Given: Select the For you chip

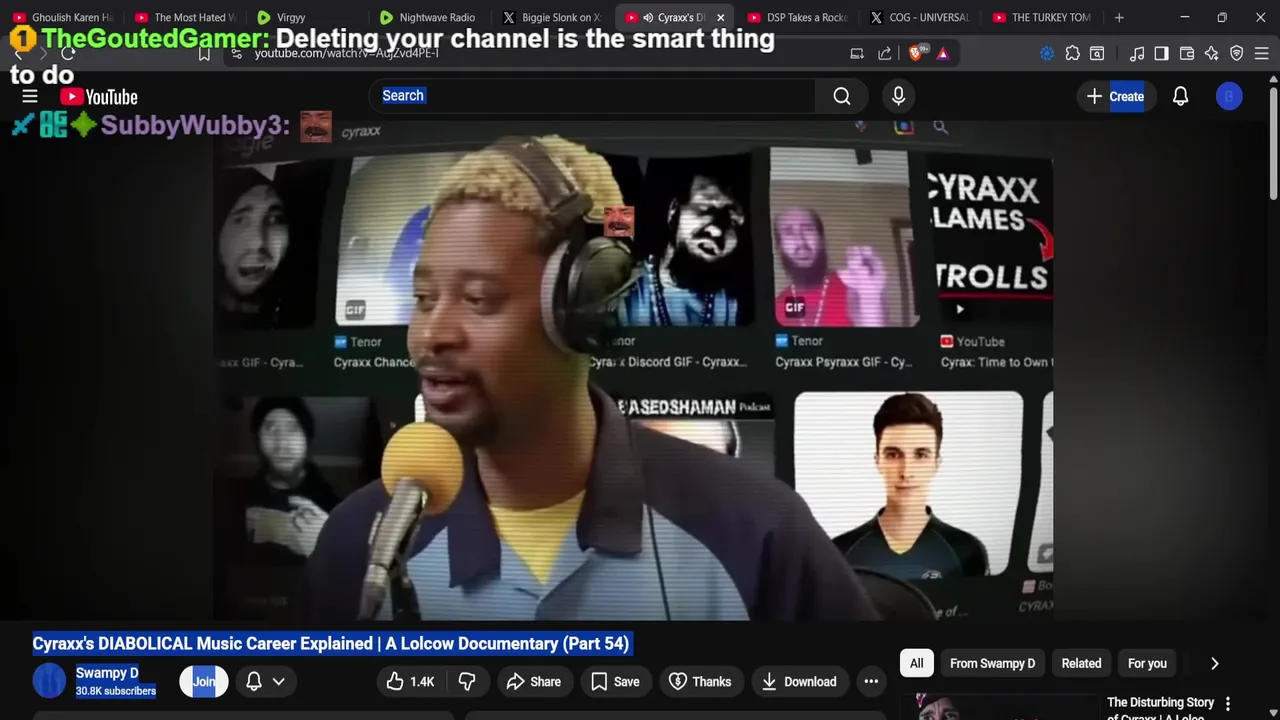Looking at the screenshot, I should tap(1147, 663).
